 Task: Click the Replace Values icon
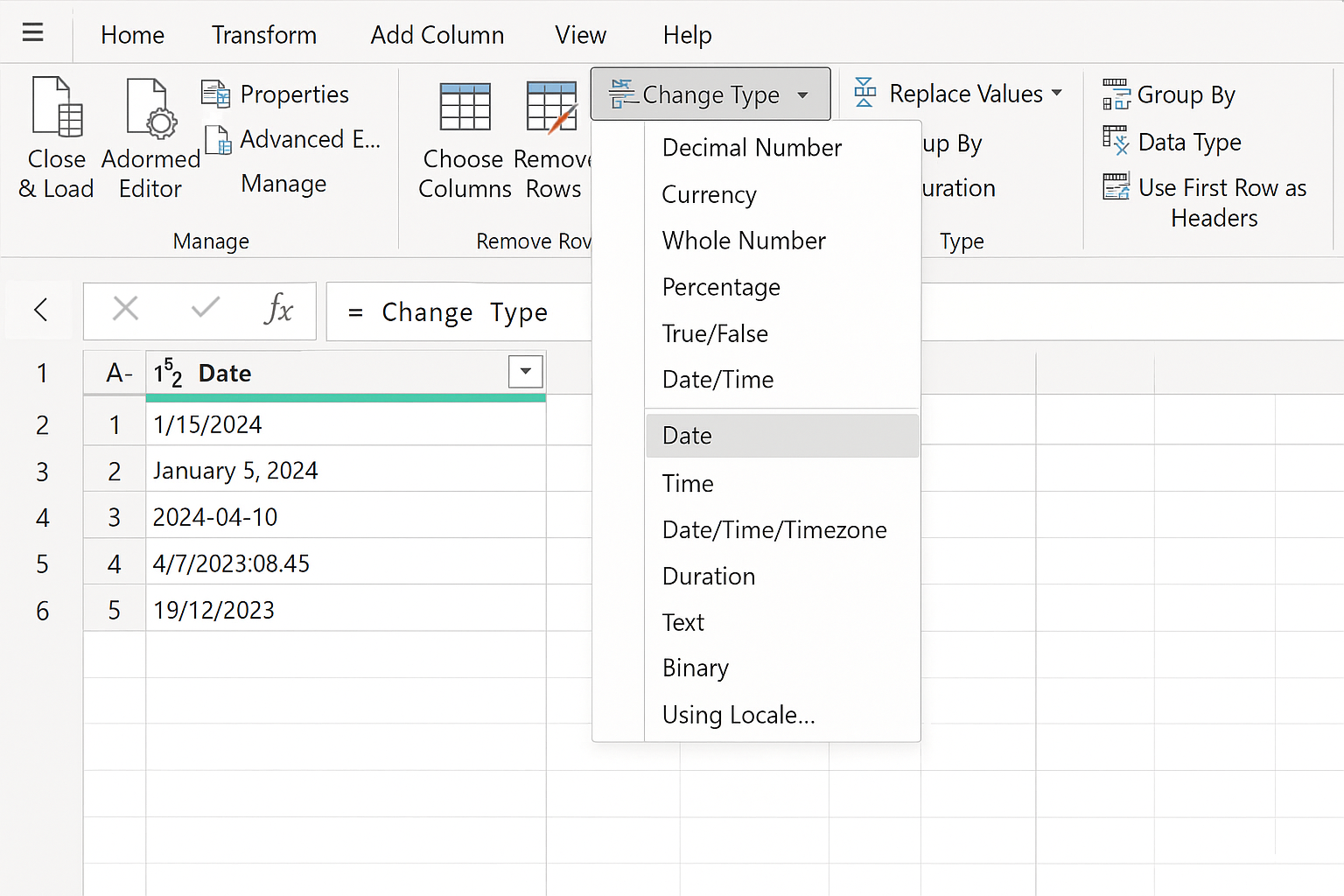864,93
